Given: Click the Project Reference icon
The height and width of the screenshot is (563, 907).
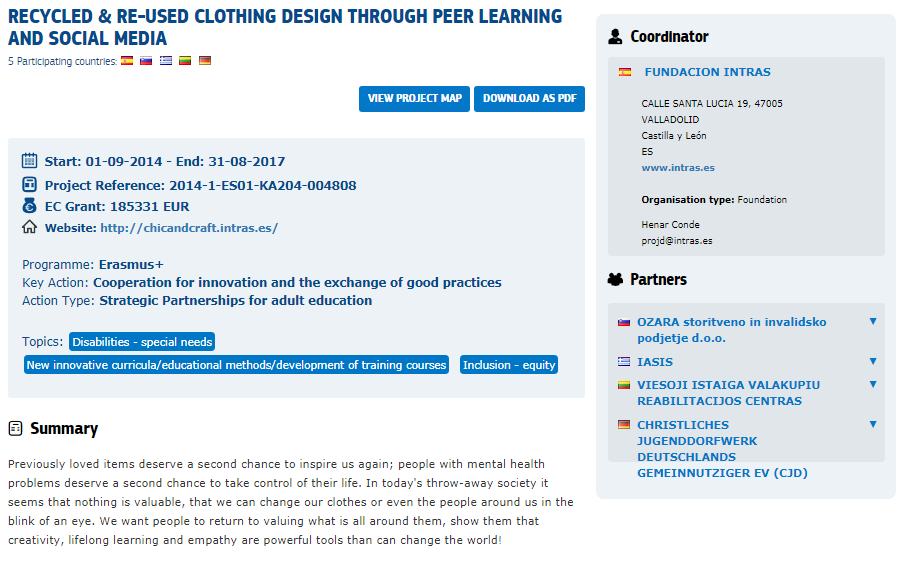Looking at the screenshot, I should pyautogui.click(x=30, y=184).
